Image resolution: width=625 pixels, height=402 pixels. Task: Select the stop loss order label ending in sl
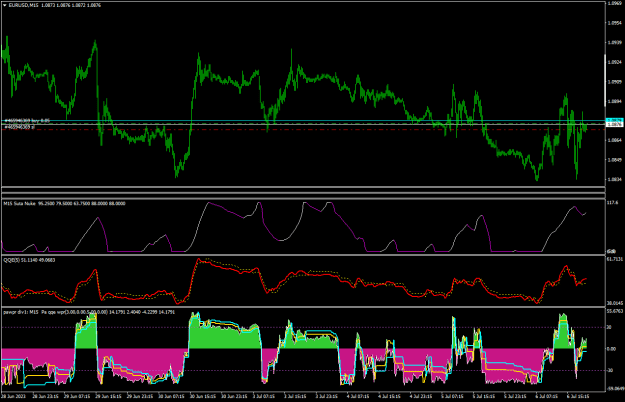[x=19, y=127]
